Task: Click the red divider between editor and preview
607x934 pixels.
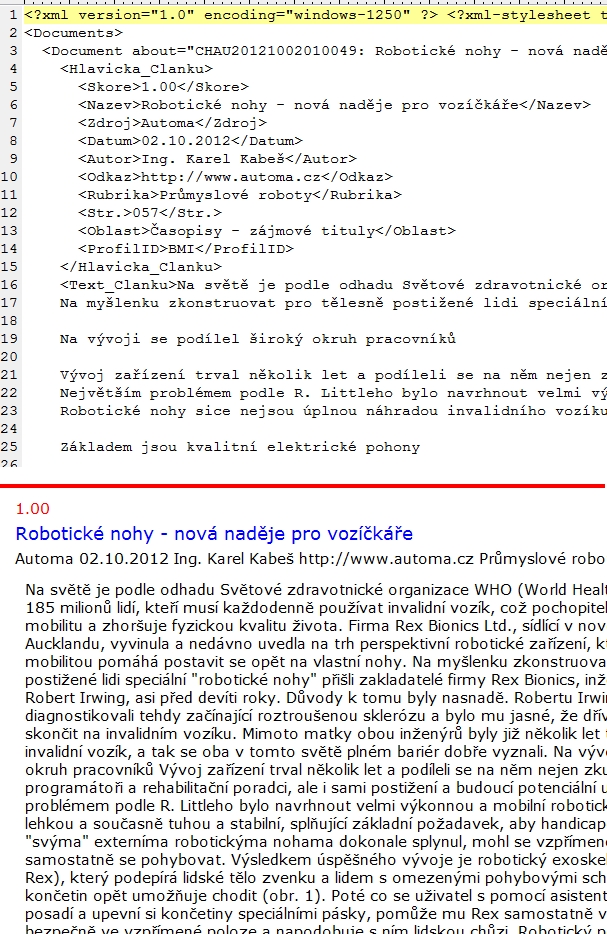Action: point(302,486)
